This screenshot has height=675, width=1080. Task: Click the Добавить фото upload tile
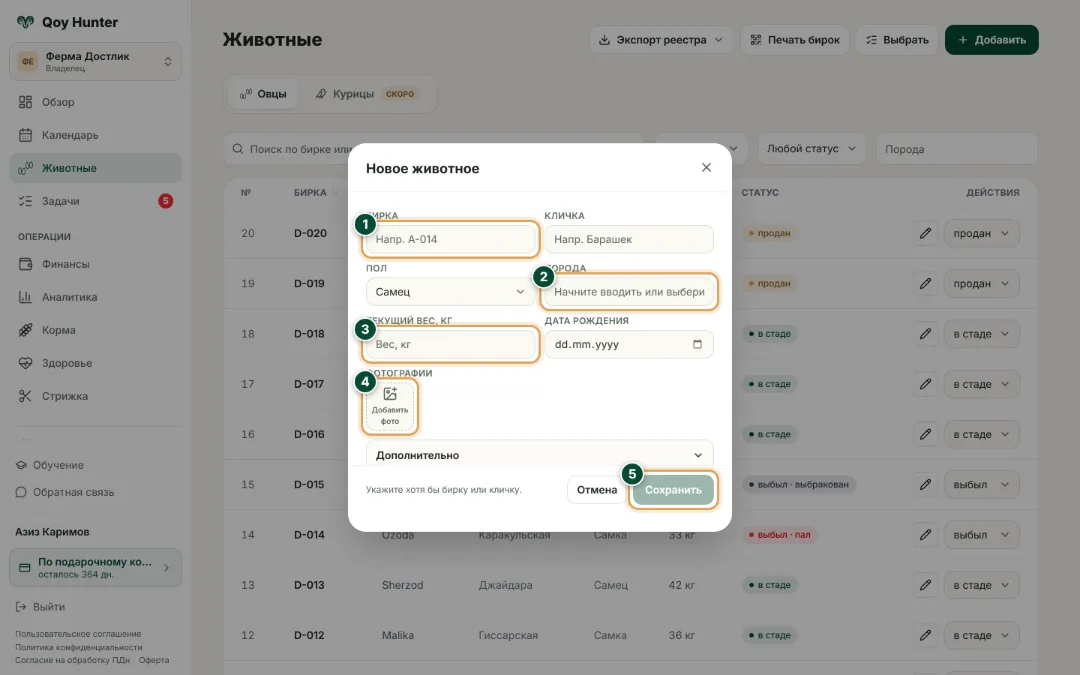click(390, 406)
